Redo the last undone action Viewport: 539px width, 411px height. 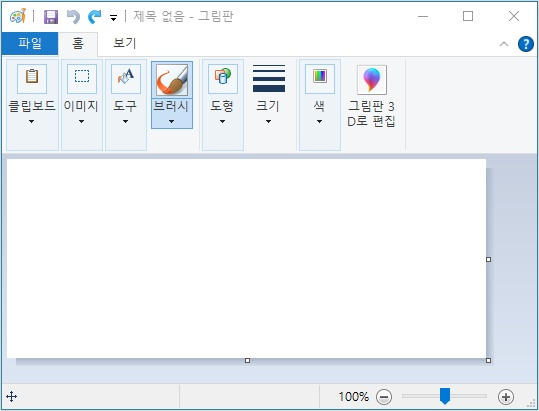(95, 16)
